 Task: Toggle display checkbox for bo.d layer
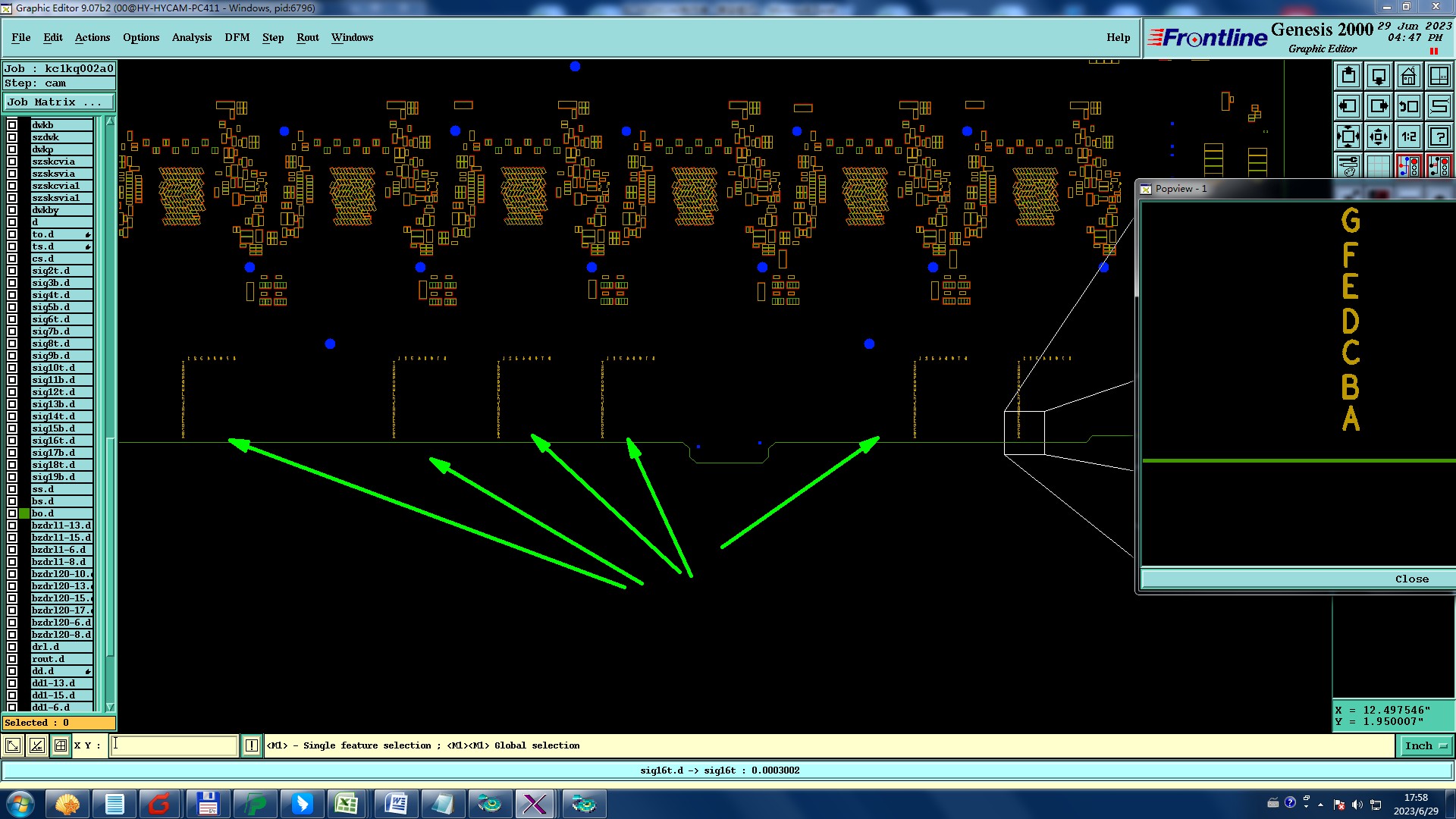(x=12, y=513)
